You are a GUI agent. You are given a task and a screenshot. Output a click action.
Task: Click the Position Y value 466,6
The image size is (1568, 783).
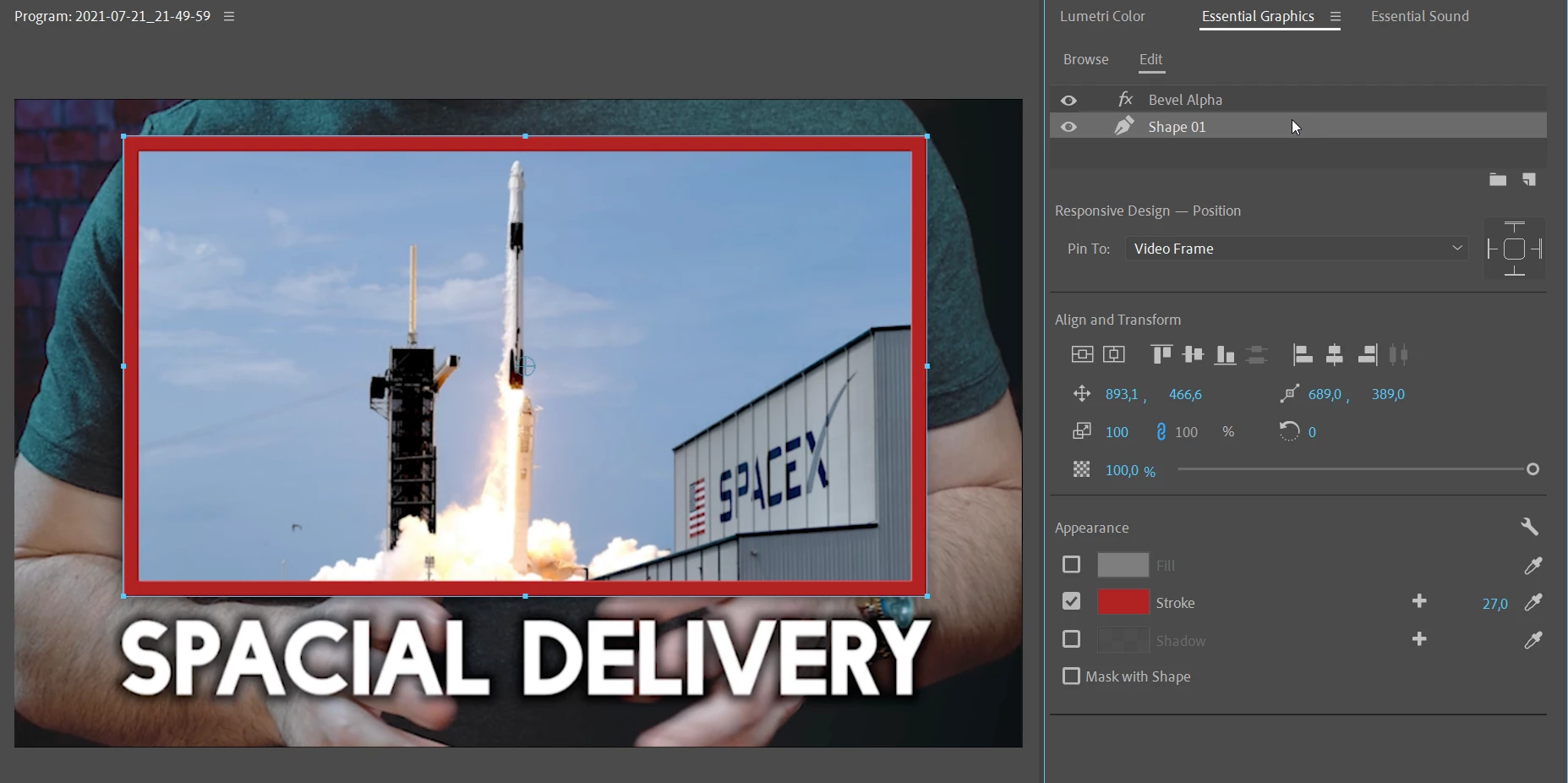coord(1185,394)
